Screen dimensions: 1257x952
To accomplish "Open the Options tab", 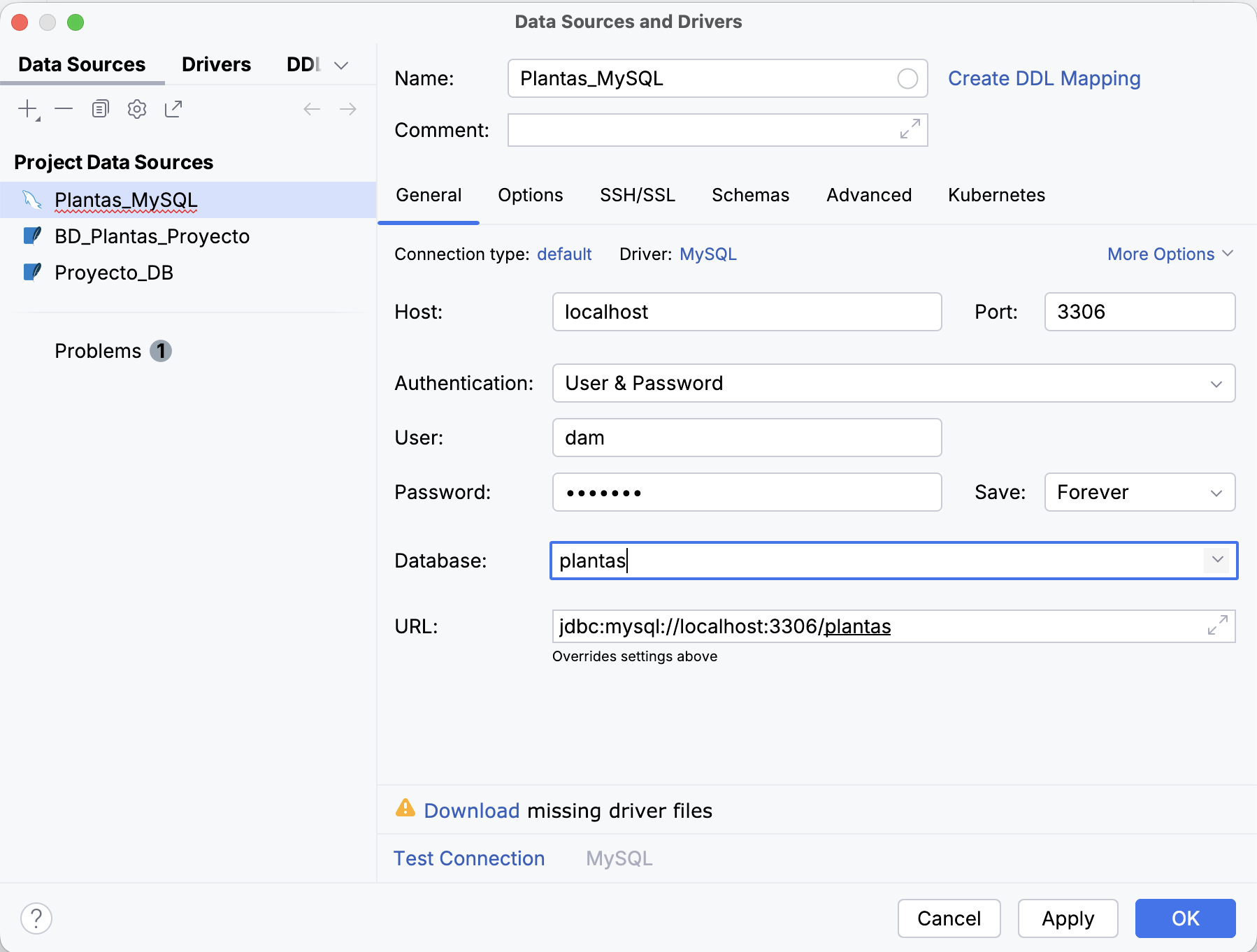I will click(530, 195).
